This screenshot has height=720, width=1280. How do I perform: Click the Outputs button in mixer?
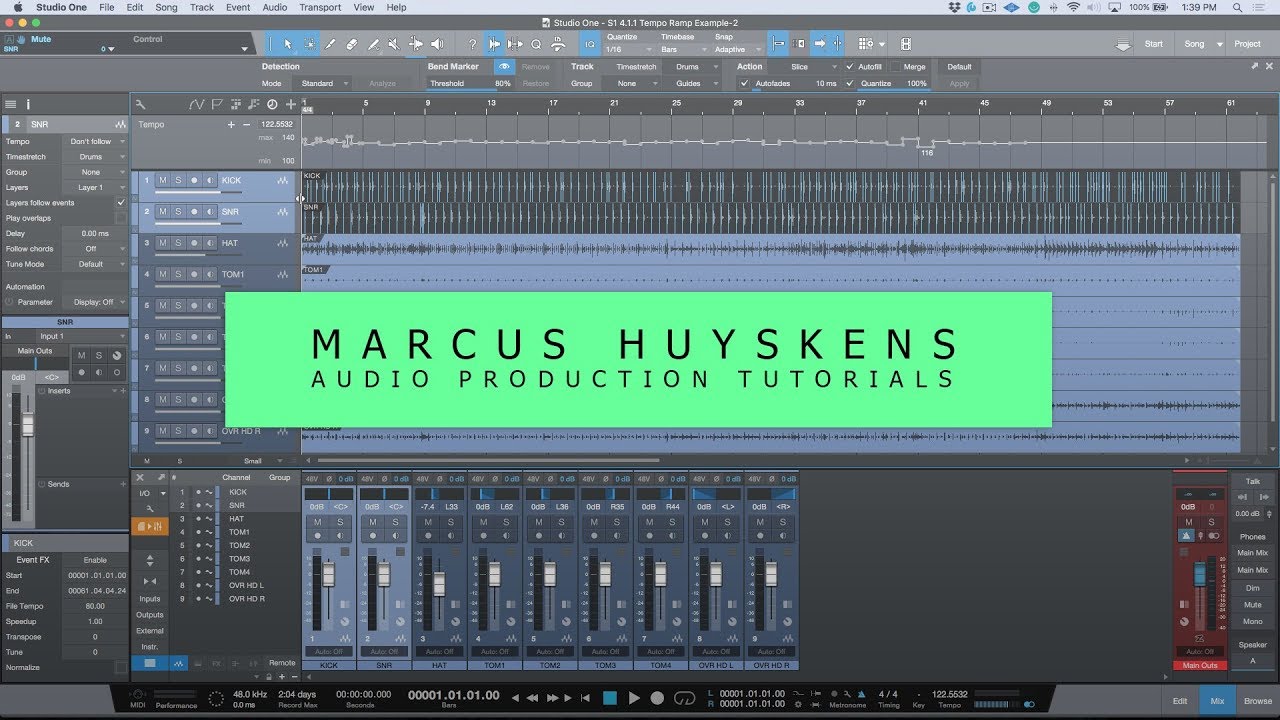coord(150,615)
